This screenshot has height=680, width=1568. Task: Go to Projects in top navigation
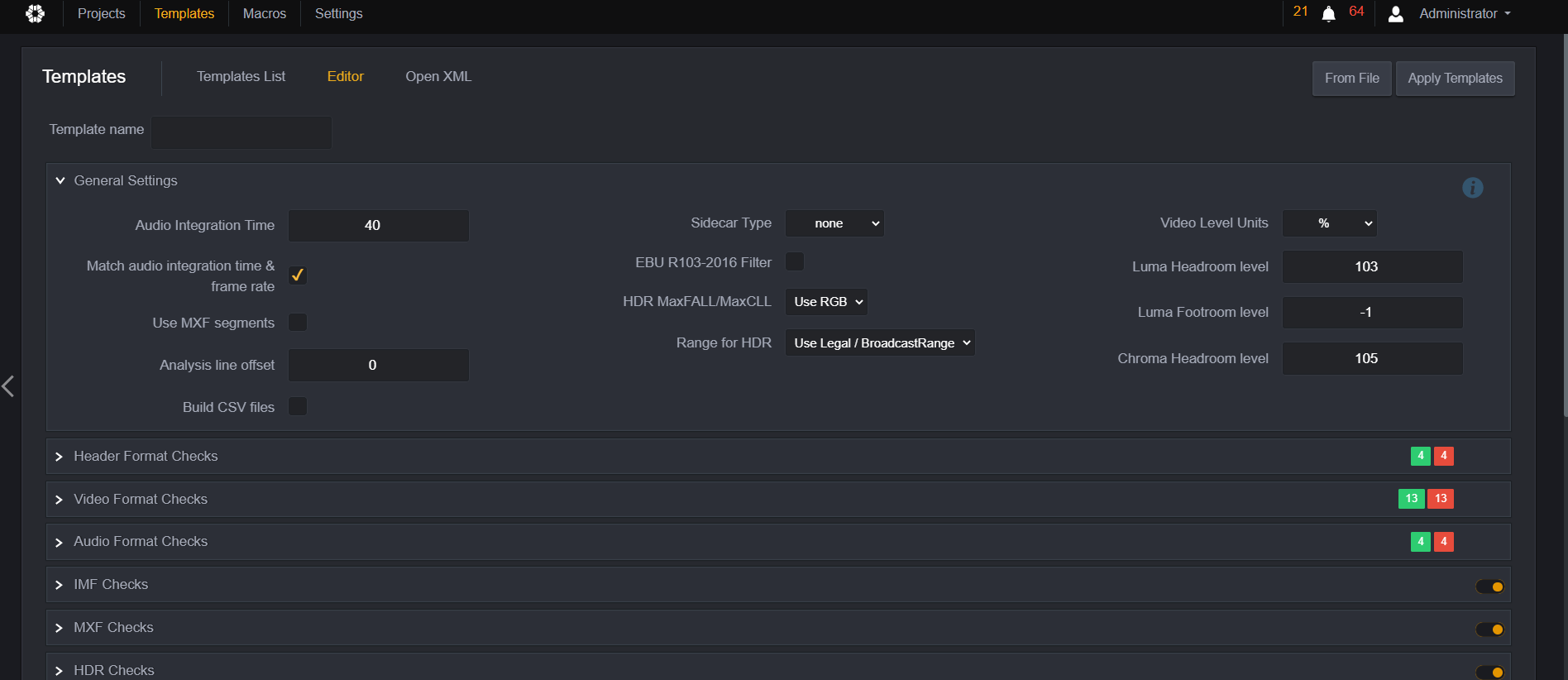pos(102,14)
